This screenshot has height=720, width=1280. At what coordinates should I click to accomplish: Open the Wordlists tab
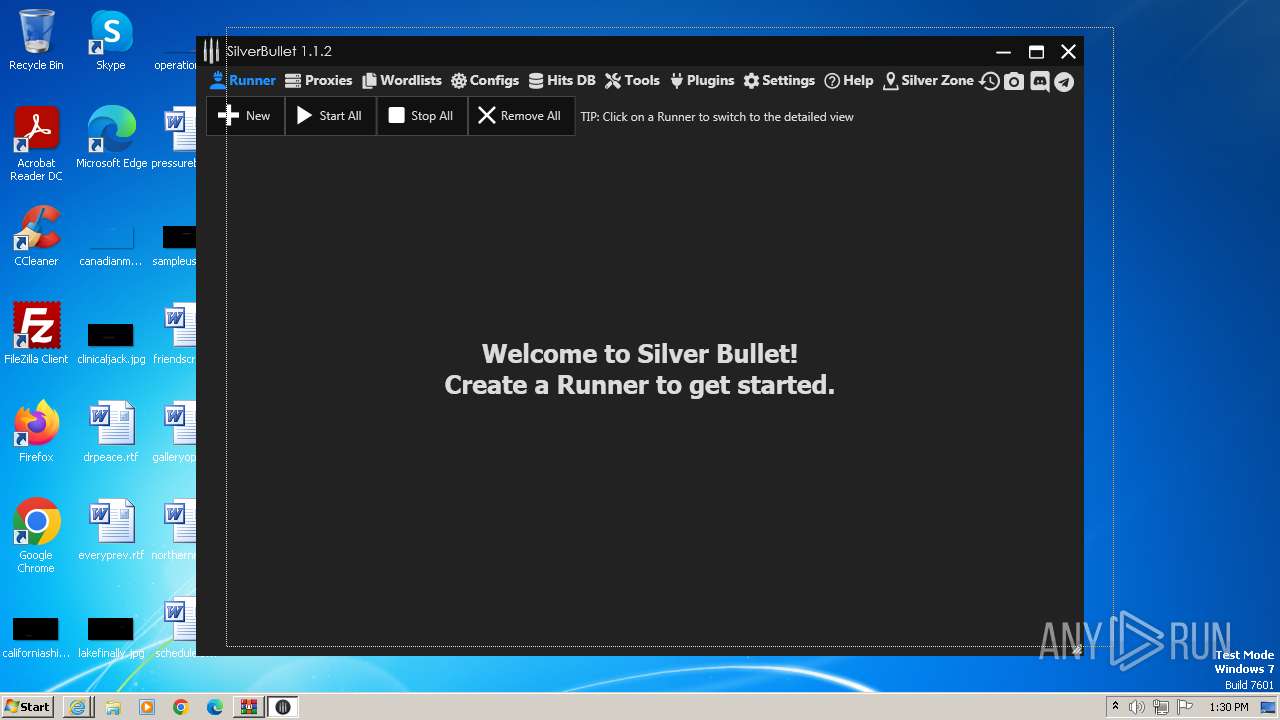point(401,81)
